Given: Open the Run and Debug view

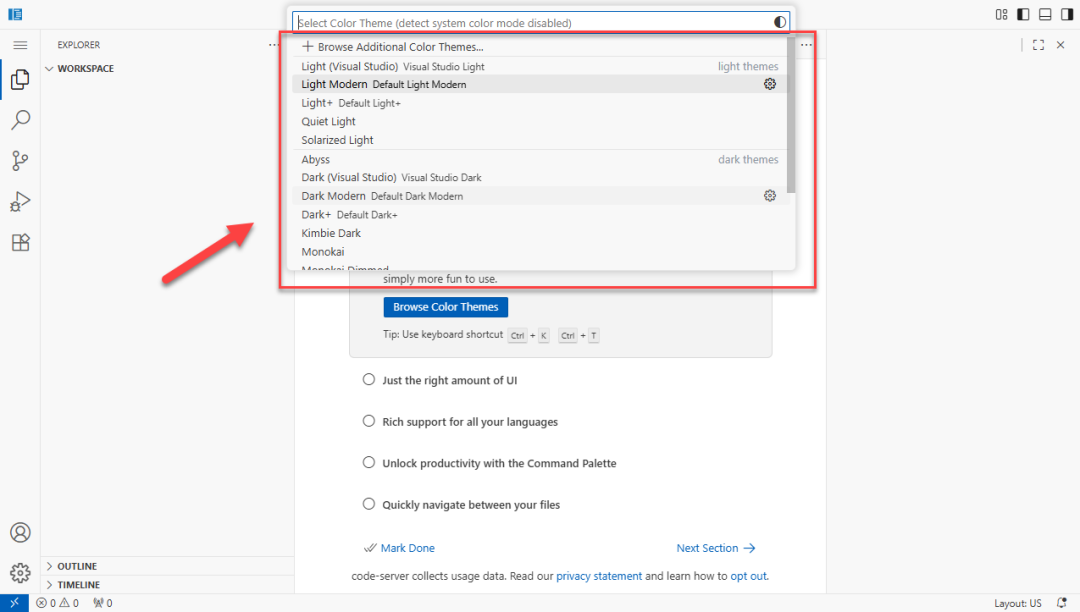Looking at the screenshot, I should [x=20, y=202].
